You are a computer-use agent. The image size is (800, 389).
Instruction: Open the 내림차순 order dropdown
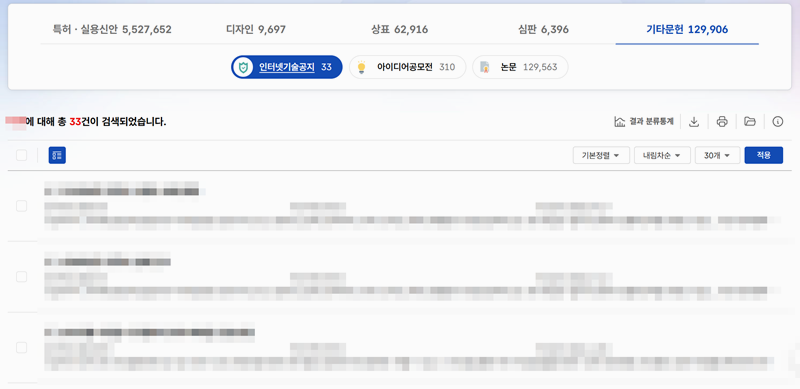[x=662, y=155]
